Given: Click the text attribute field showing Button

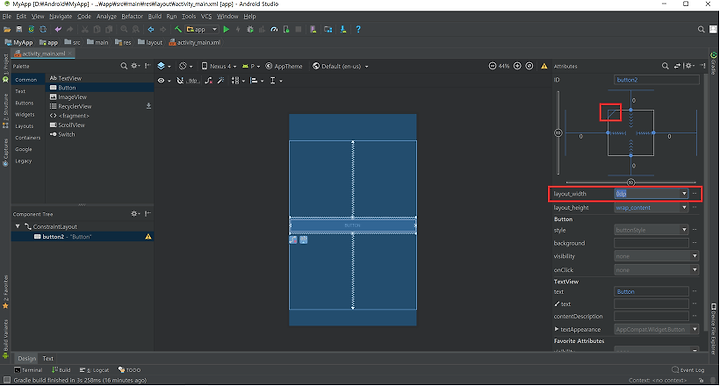Looking at the screenshot, I should [651, 292].
